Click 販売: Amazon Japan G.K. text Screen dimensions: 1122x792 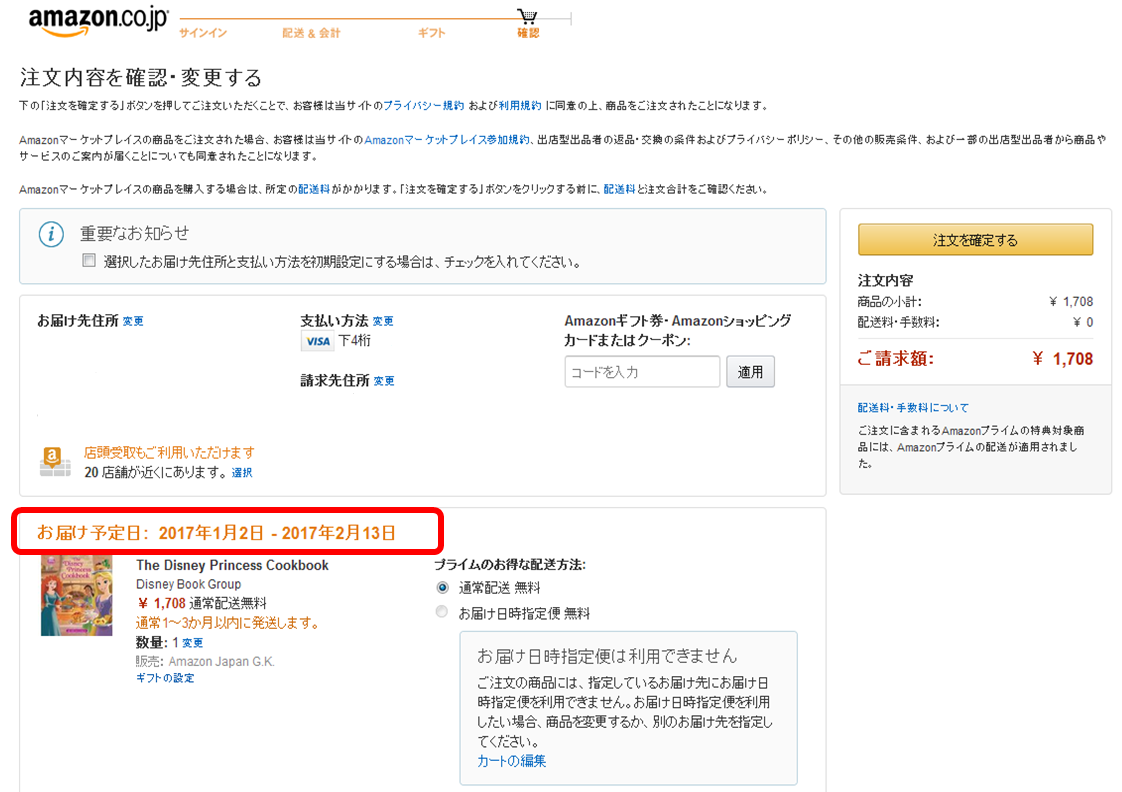(x=205, y=662)
